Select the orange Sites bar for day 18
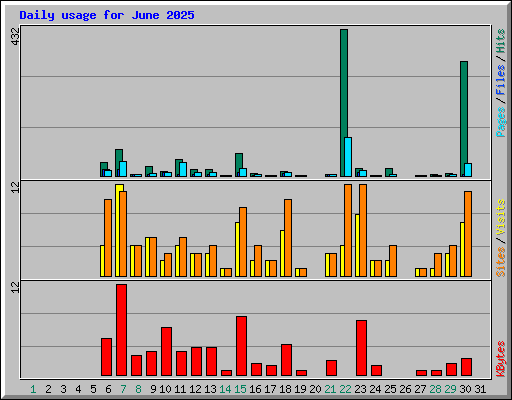This screenshot has width=512, height=400. click(288, 238)
